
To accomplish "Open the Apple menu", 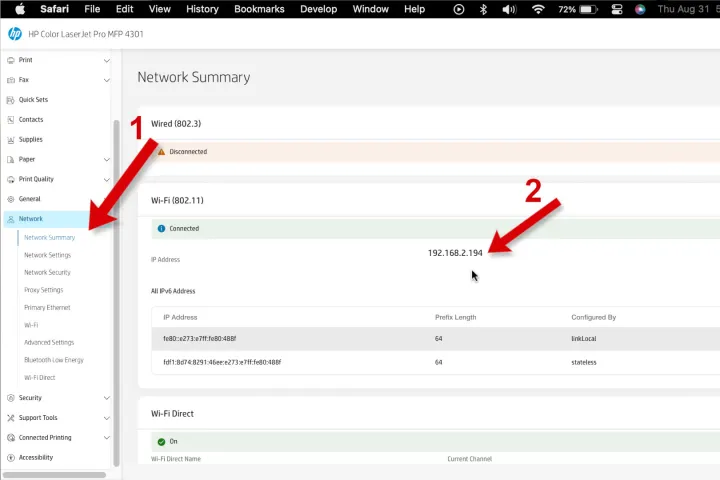I will (20, 9).
